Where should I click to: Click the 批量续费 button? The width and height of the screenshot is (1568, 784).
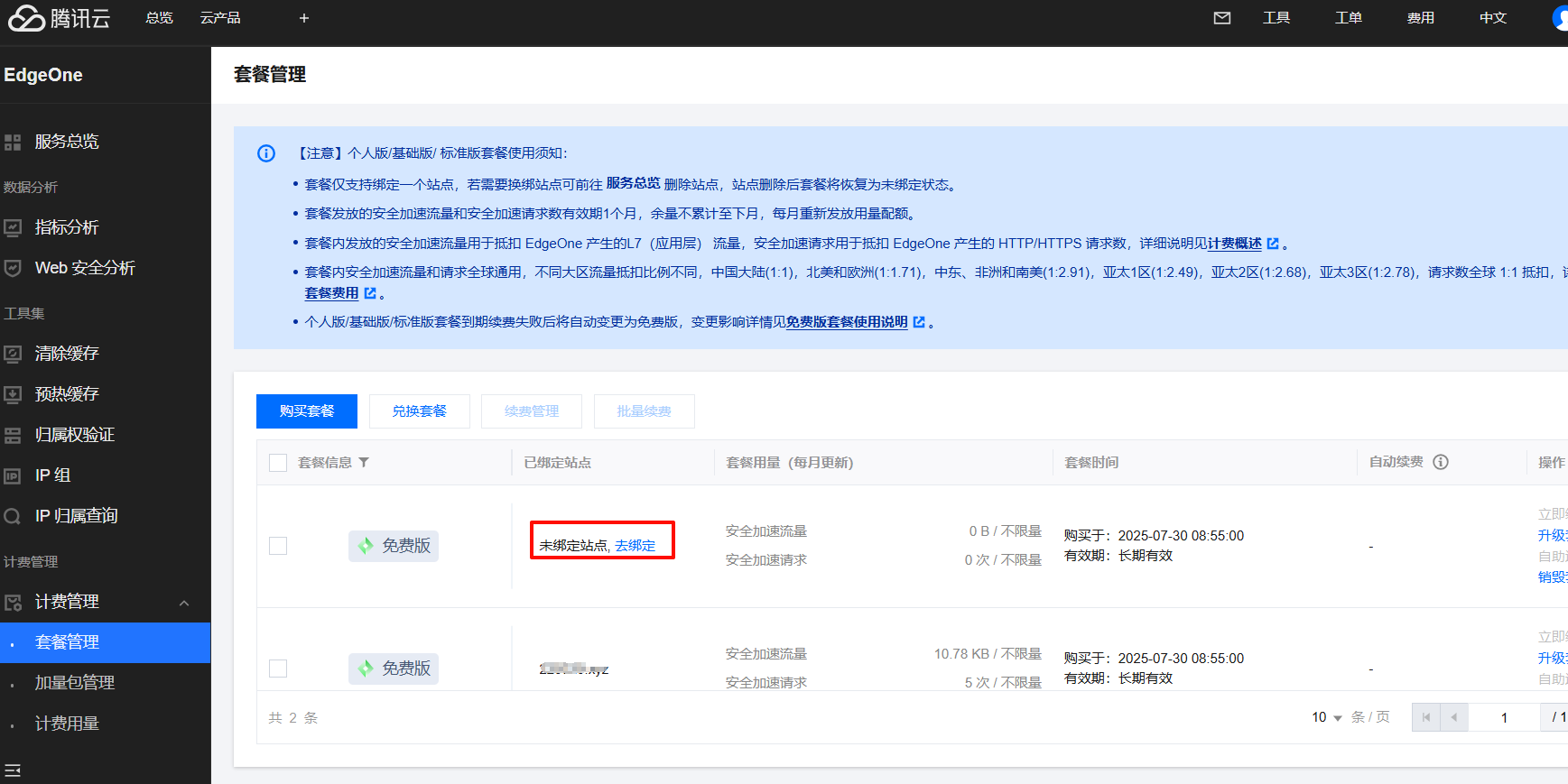click(645, 411)
